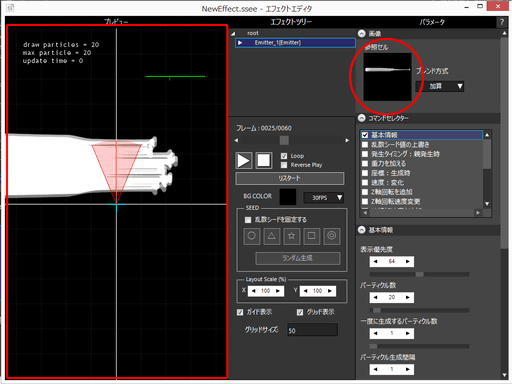512x384 pixels.
Task: Select the circle seed preset
Action: coord(252,236)
